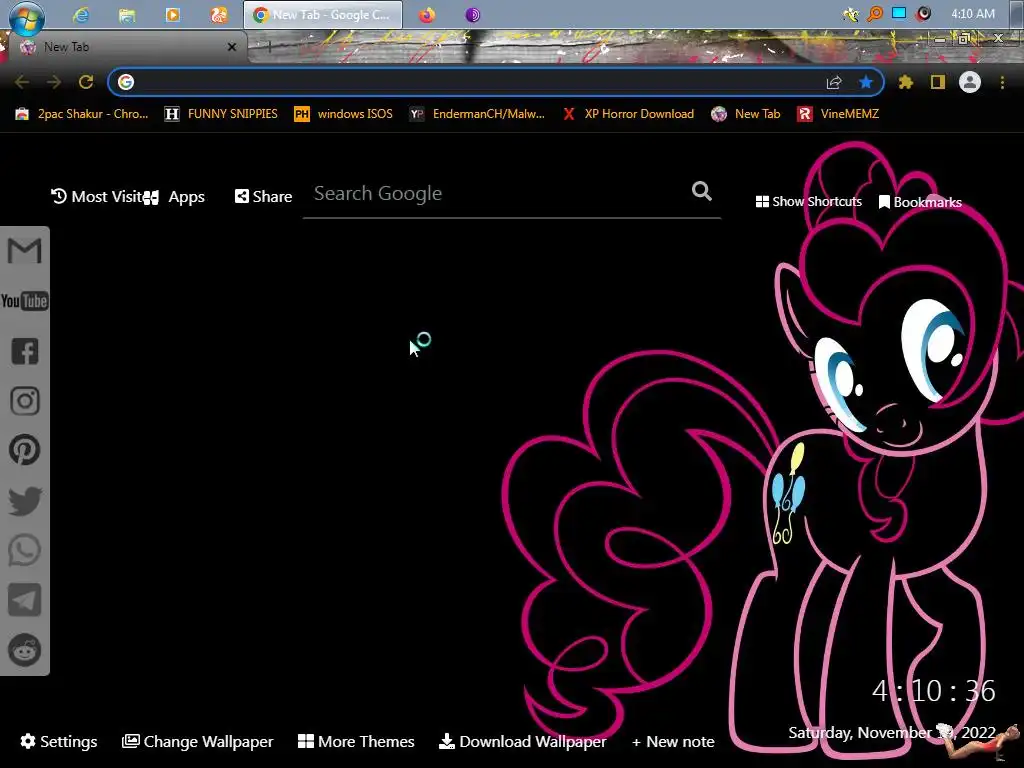The width and height of the screenshot is (1024, 768).
Task: Open new tab page Settings
Action: (x=59, y=741)
